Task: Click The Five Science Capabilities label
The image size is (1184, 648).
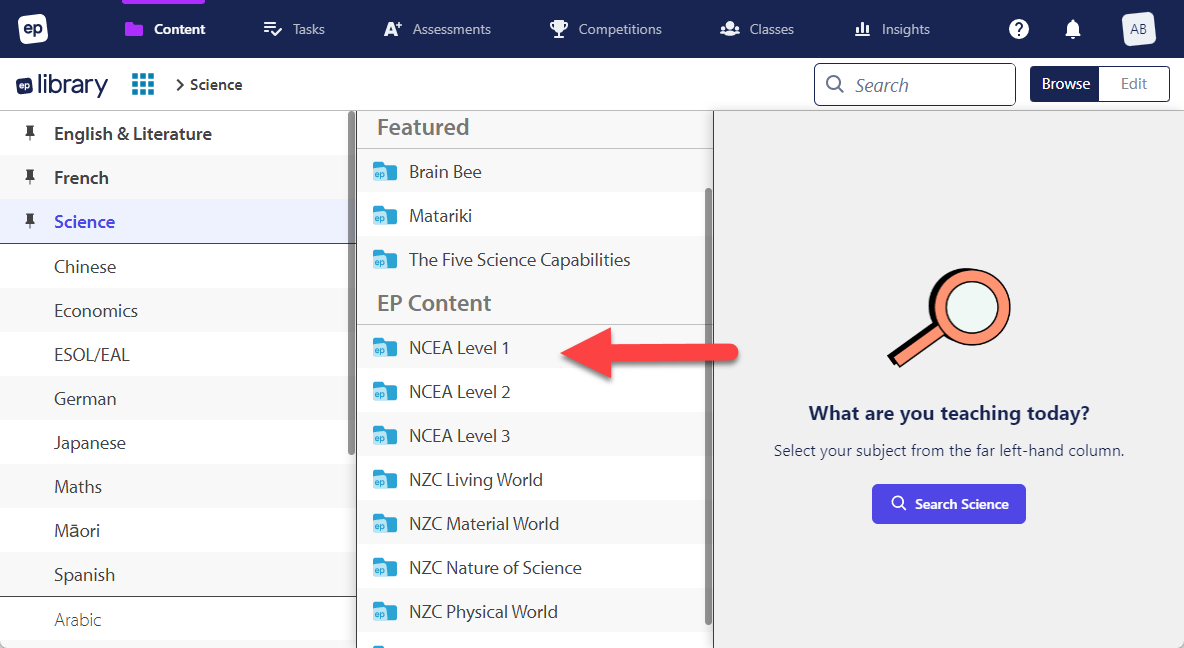Action: 520,260
